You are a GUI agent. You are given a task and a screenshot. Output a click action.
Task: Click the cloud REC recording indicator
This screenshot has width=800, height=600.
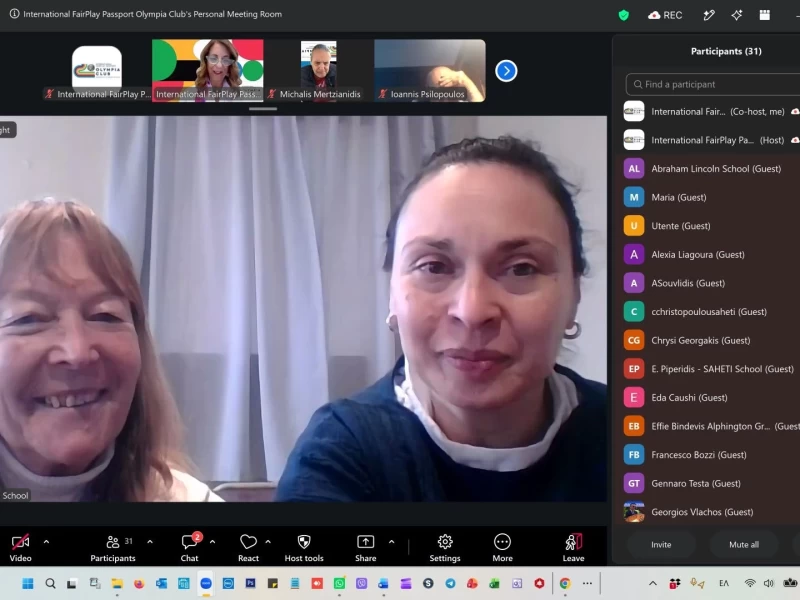665,15
